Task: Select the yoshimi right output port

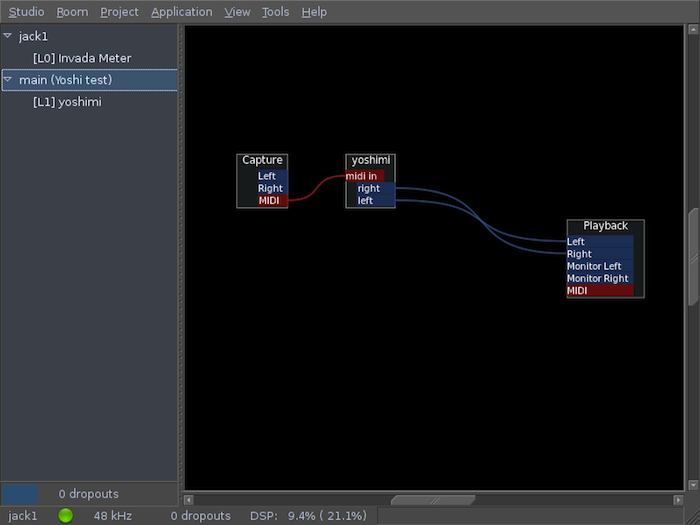Action: (x=369, y=188)
